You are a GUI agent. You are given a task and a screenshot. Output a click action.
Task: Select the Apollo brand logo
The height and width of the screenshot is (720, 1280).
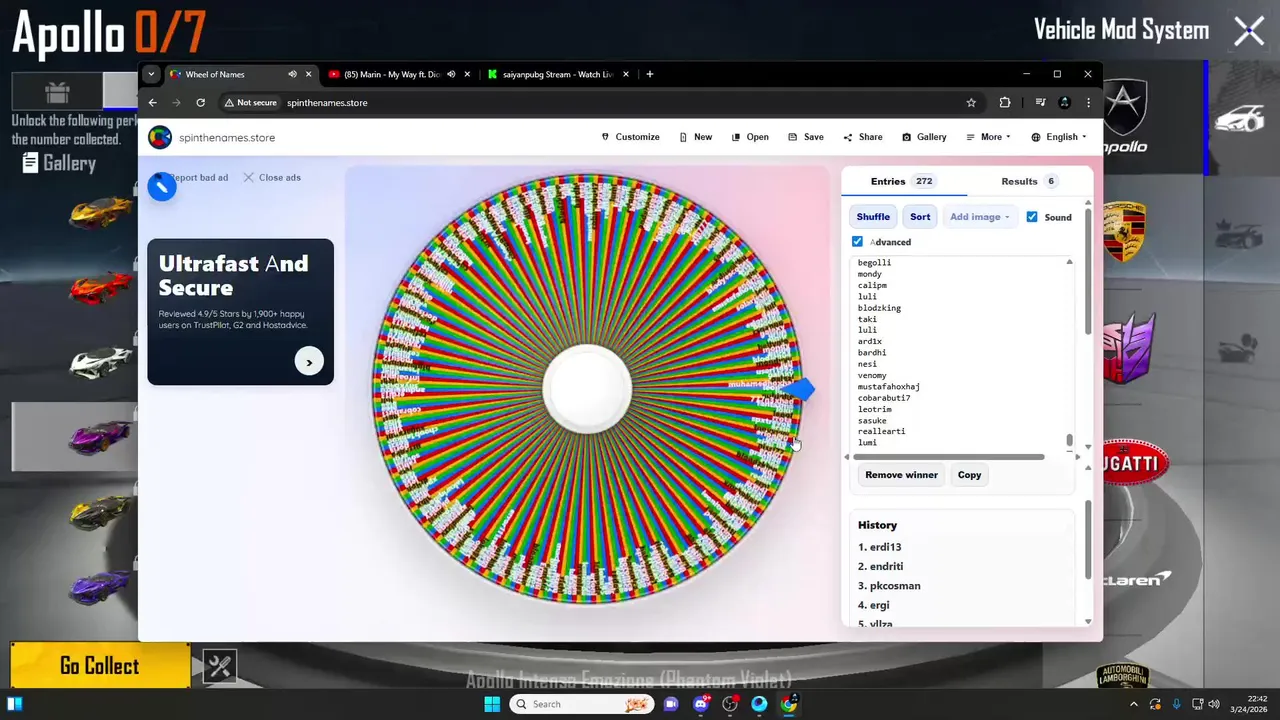[1125, 118]
